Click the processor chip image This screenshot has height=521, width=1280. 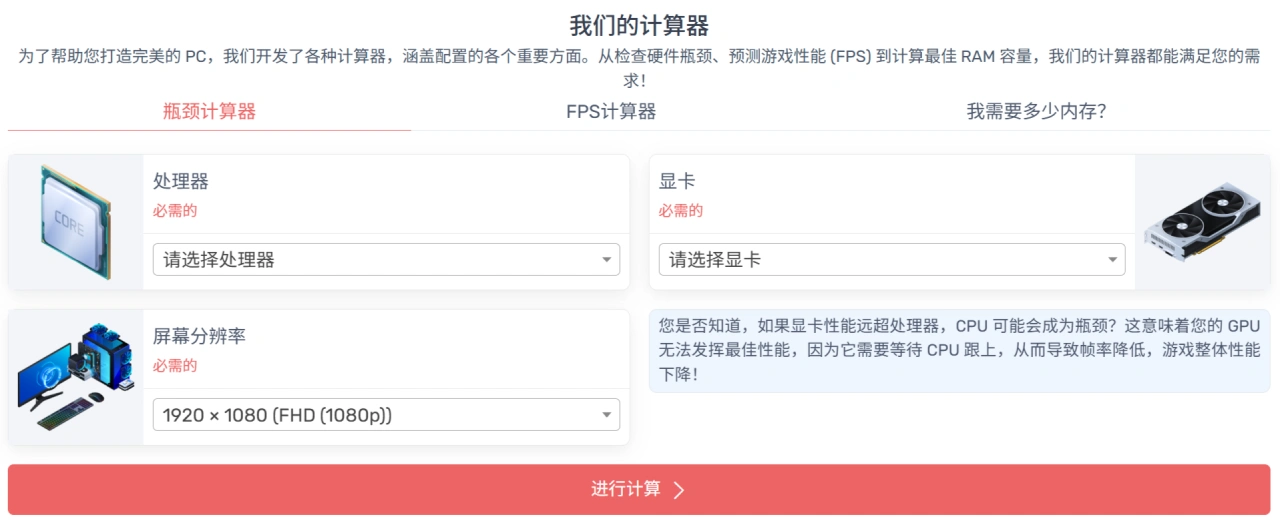pos(76,222)
